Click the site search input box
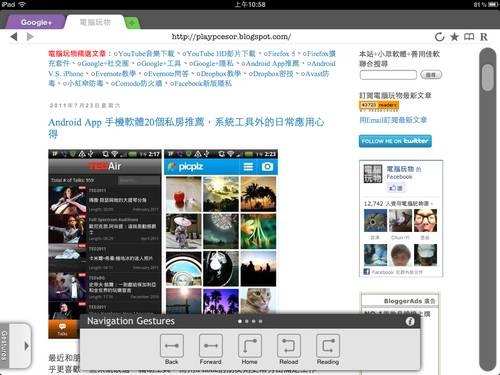This screenshot has width=500, height=375. 388,75
